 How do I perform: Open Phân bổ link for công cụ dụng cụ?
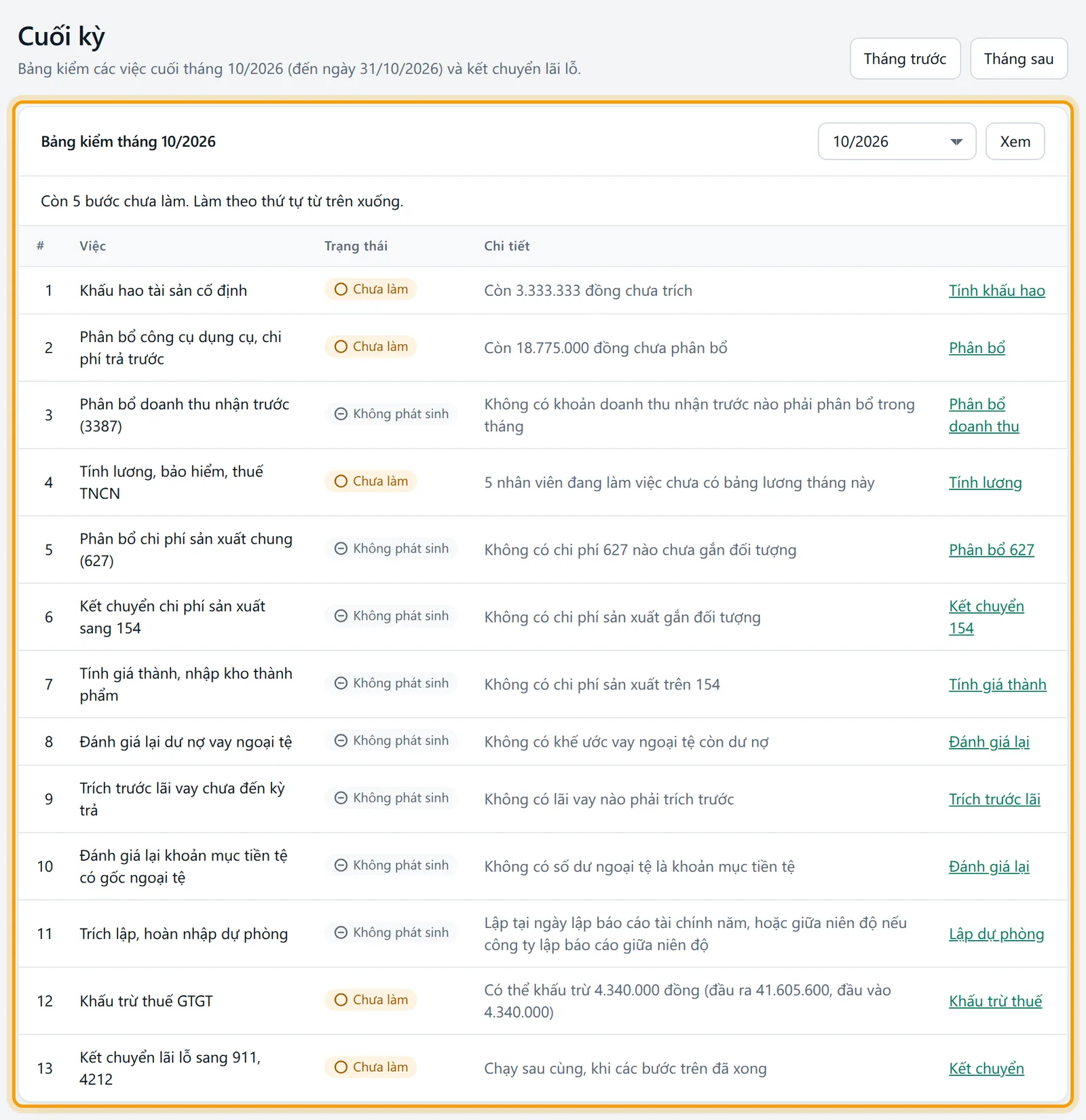977,348
